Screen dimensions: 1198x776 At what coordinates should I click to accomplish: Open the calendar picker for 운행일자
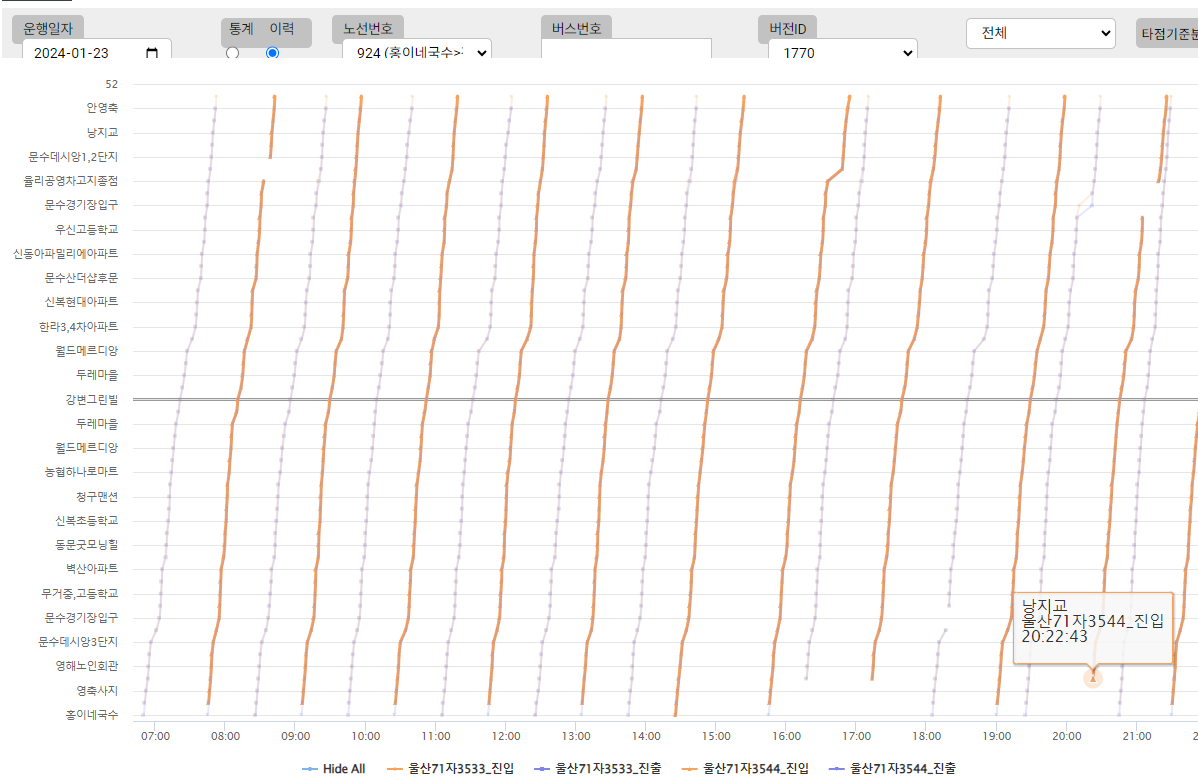(x=152, y=53)
